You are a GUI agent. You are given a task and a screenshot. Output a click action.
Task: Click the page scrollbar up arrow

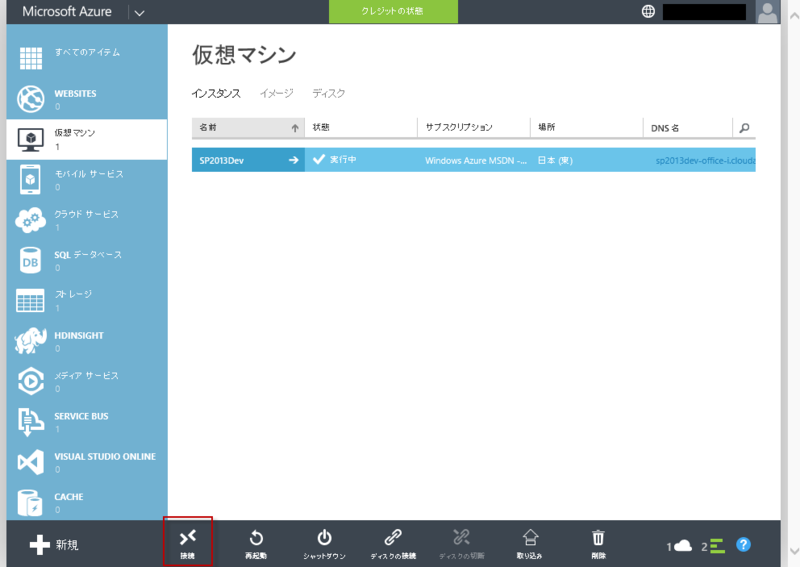pos(794,16)
